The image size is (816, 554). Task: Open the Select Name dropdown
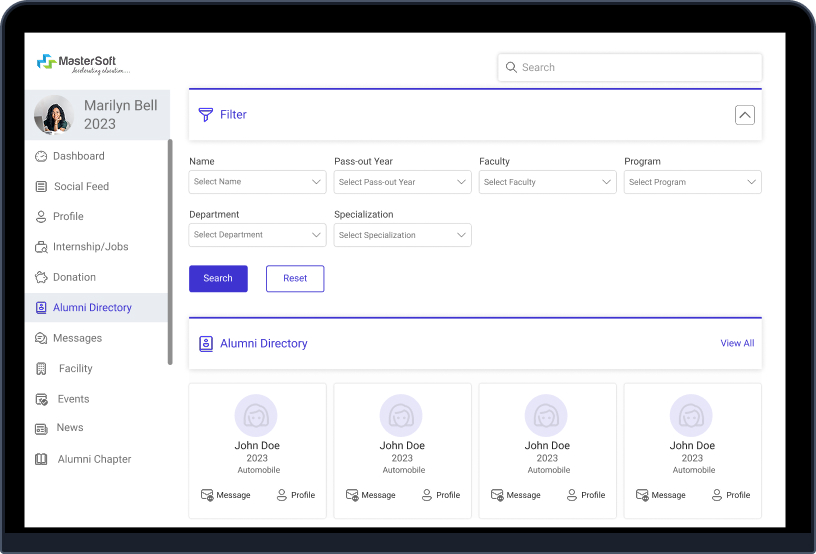(257, 182)
